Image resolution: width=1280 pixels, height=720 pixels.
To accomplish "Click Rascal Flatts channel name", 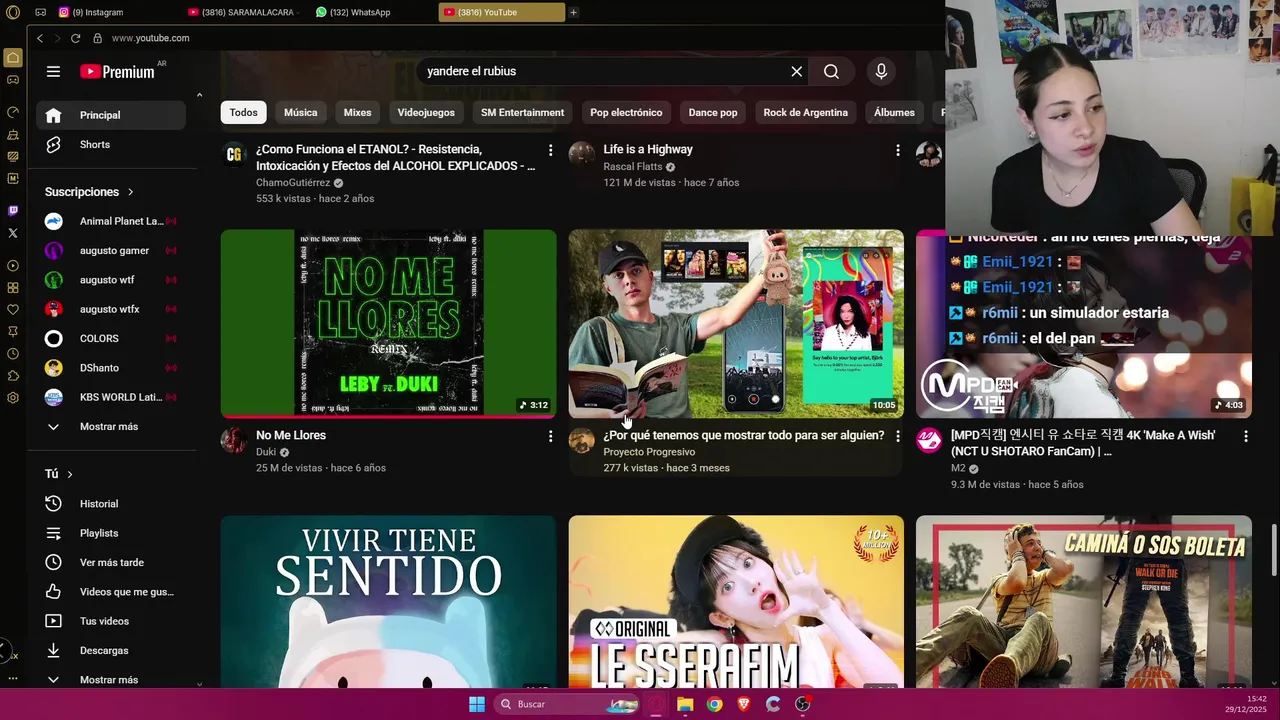I will (633, 167).
